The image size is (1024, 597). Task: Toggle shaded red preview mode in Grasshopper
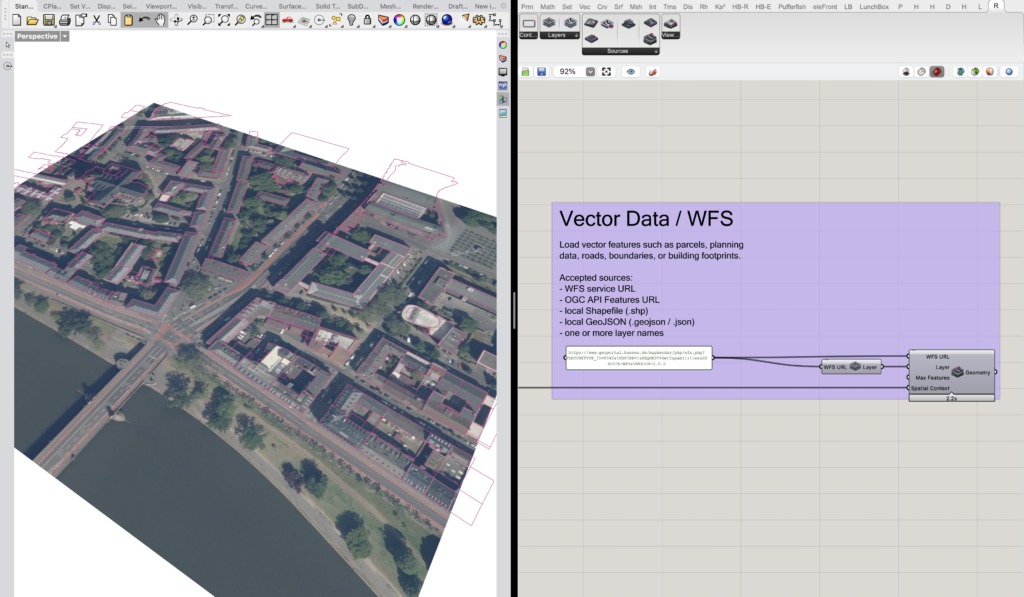pyautogui.click(x=936, y=72)
